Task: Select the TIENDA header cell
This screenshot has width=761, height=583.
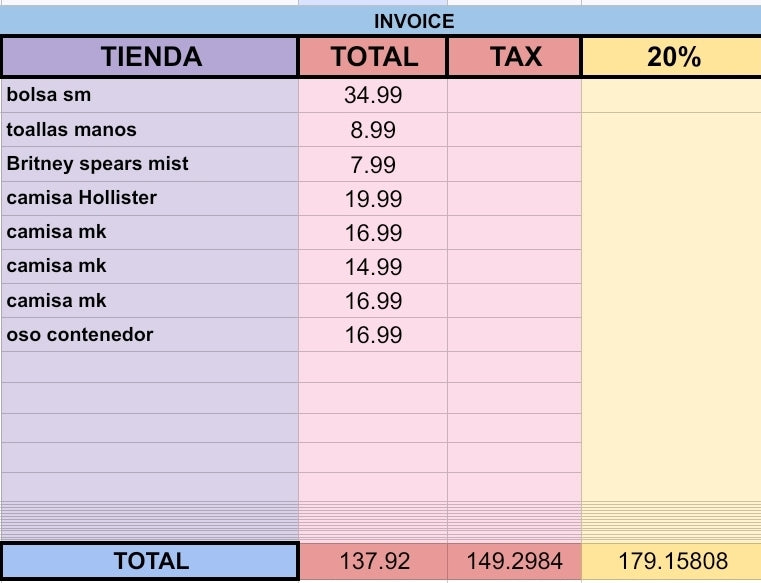Action: click(x=150, y=57)
